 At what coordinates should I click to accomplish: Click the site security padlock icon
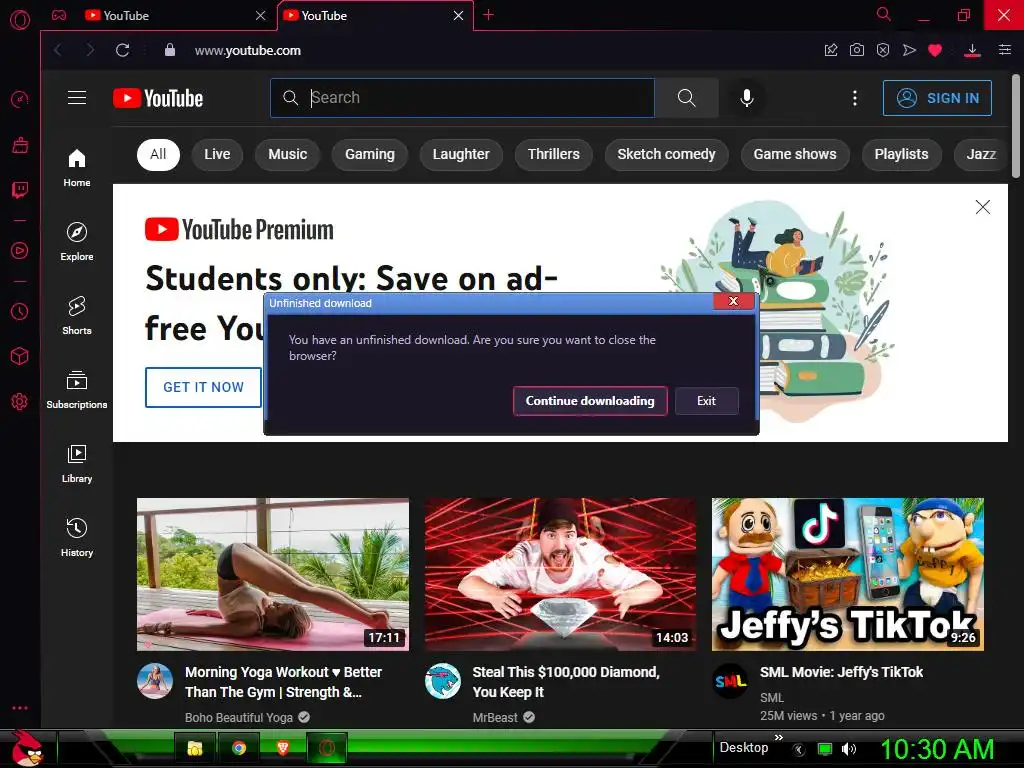[170, 50]
